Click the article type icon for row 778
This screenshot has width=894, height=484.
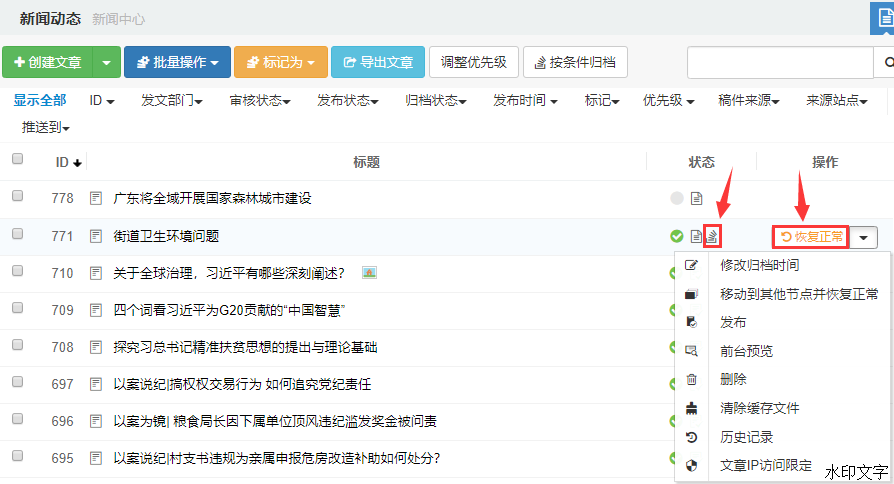click(x=96, y=198)
